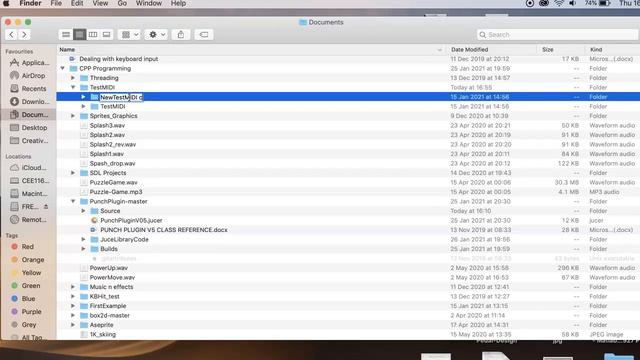This screenshot has height=360, width=640.
Task: Open the Apple menu
Action: coord(7,3)
